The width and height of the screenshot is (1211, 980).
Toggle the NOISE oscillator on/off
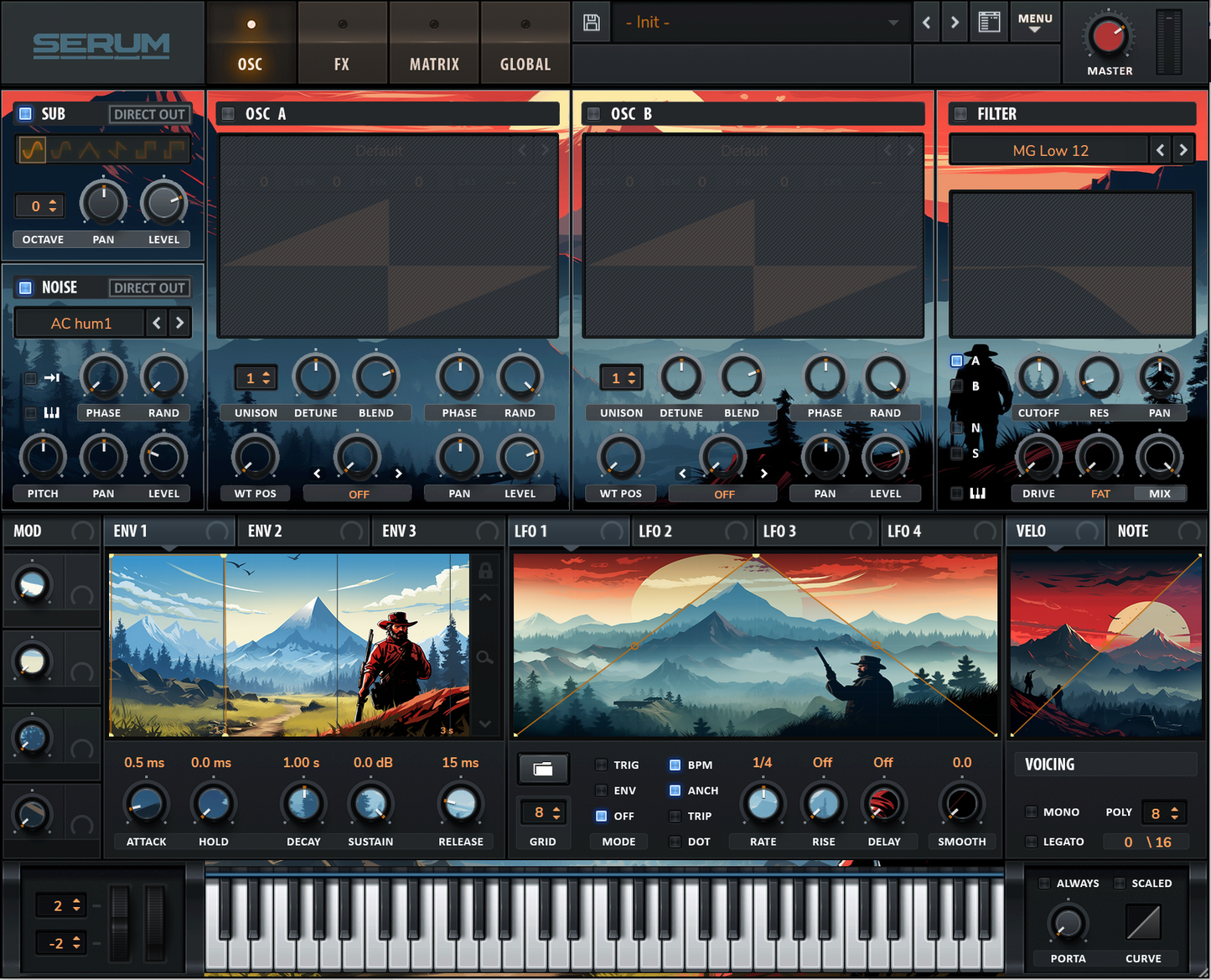point(25,288)
